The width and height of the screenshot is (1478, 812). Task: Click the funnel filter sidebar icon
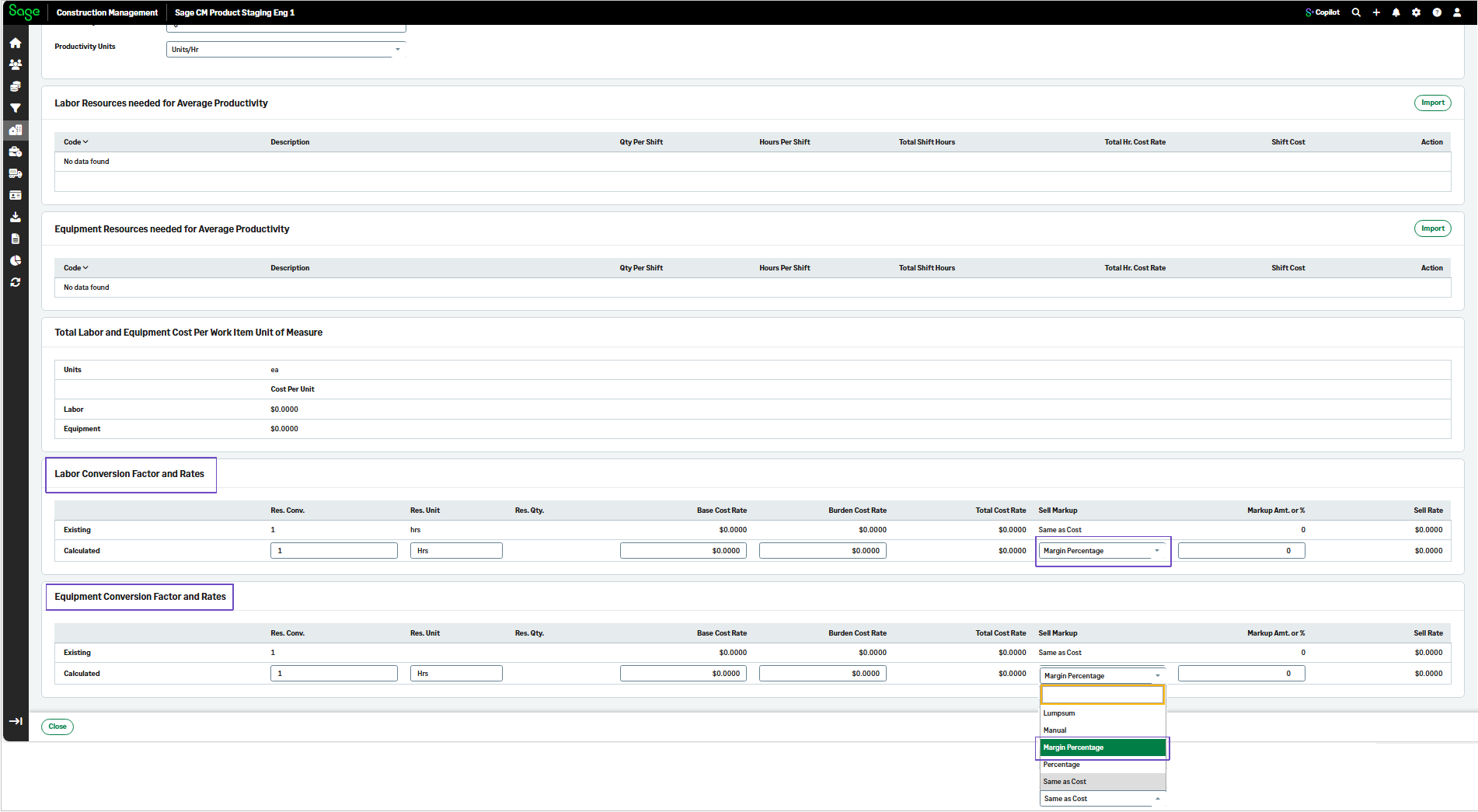16,109
